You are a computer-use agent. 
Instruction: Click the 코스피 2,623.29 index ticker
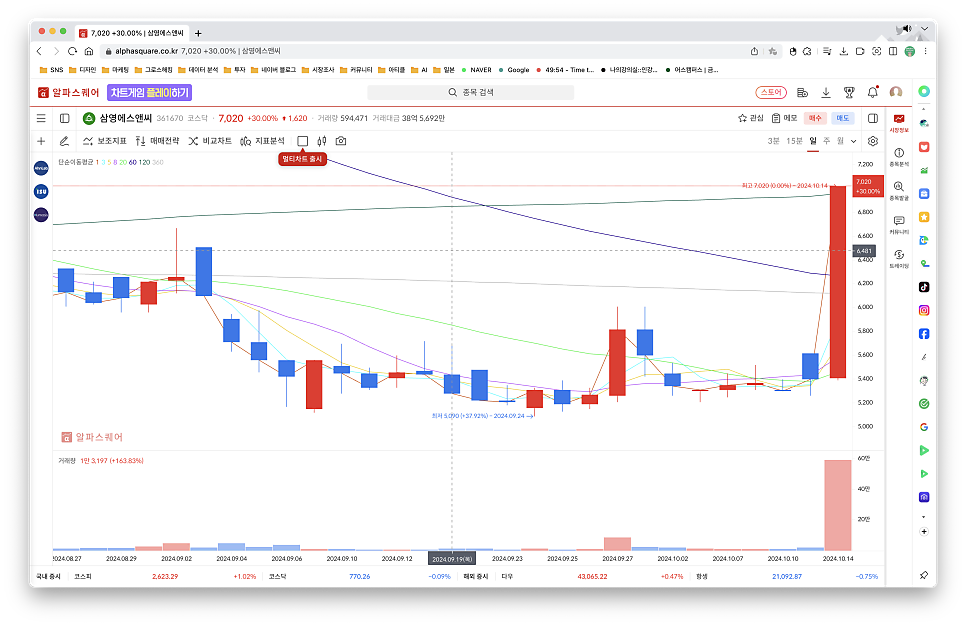[x=165, y=577]
